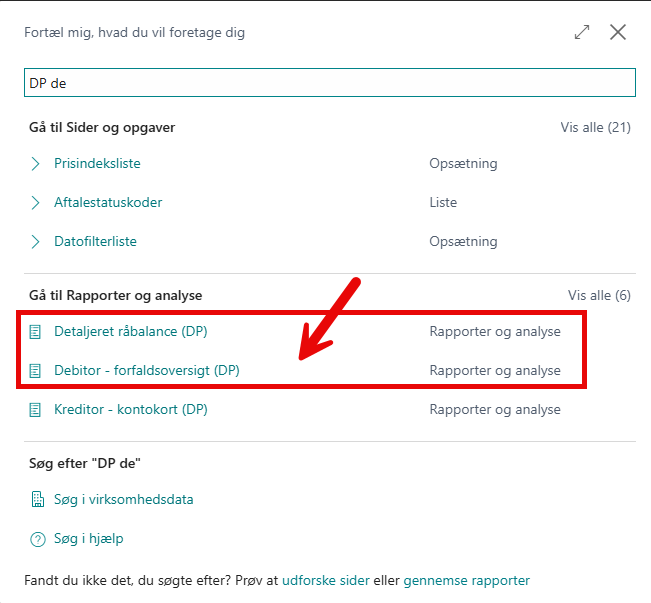The height and width of the screenshot is (603, 651).
Task: Show all 21 pages and tasks results
Action: (595, 127)
